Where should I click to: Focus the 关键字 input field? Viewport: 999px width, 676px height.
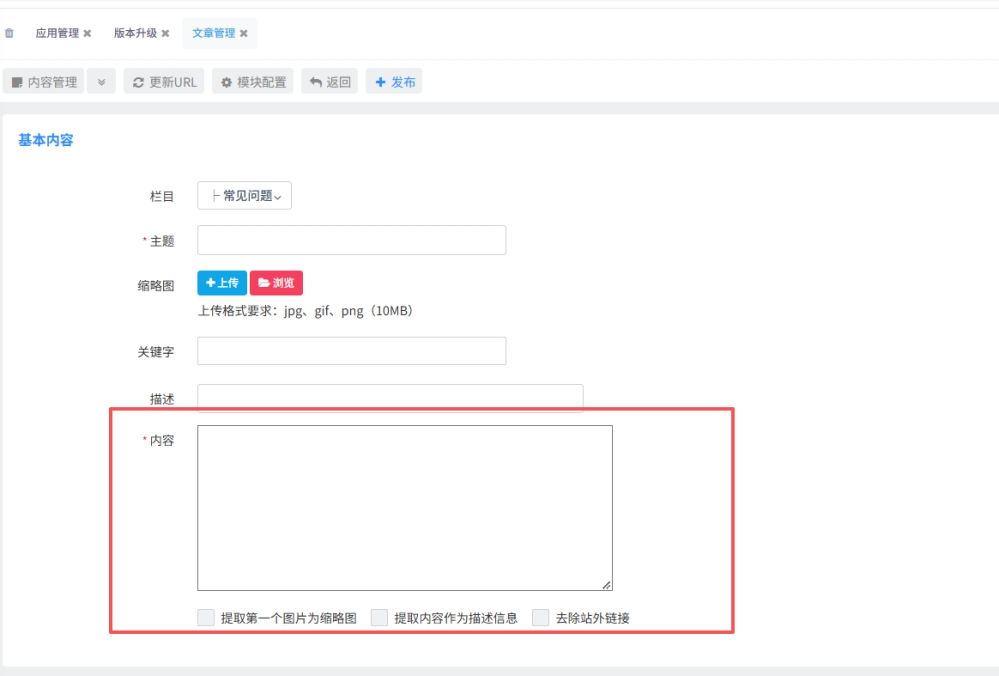[x=352, y=351]
